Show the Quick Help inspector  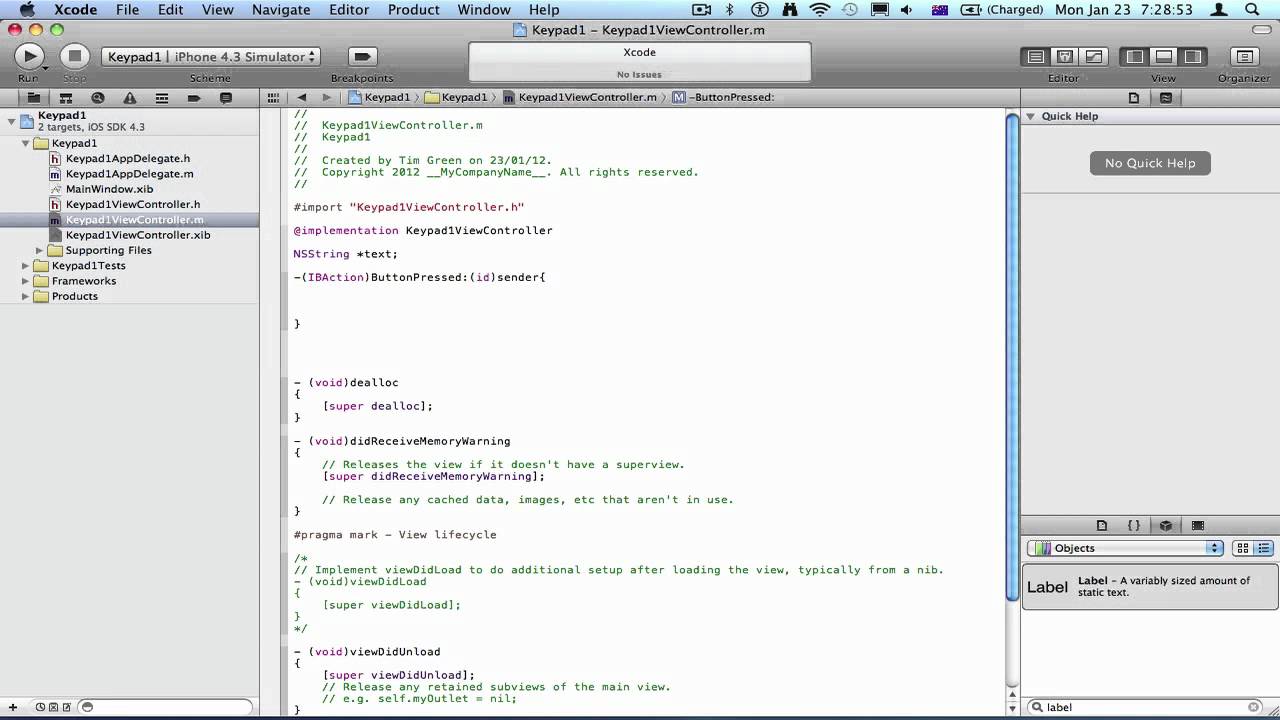click(1166, 98)
